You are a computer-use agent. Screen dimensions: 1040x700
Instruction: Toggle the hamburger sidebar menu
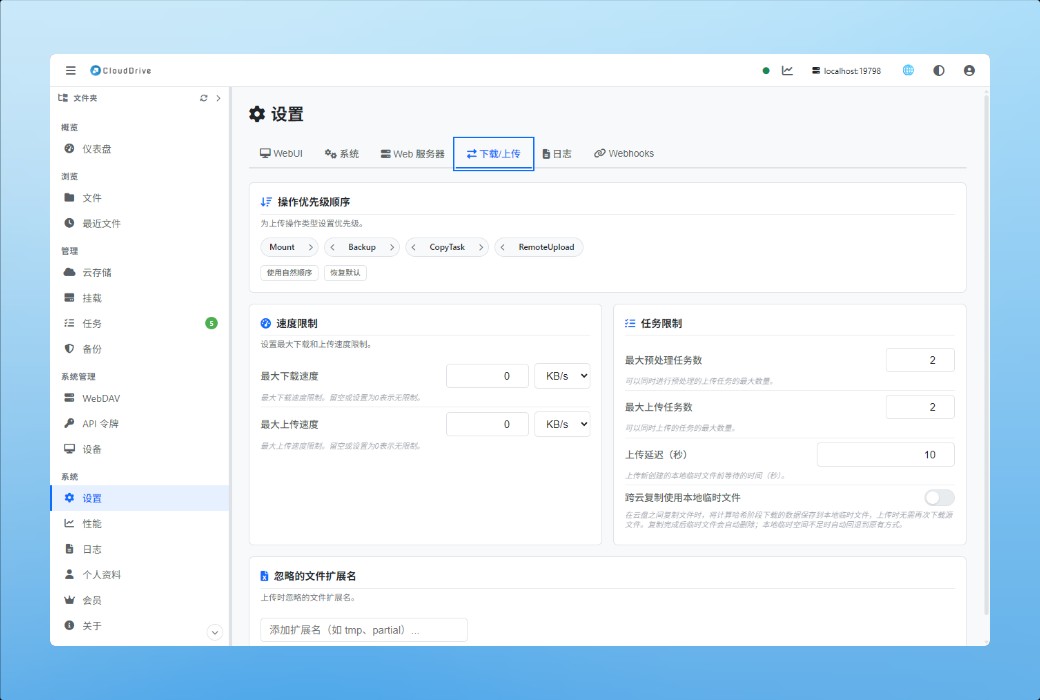(x=70, y=70)
